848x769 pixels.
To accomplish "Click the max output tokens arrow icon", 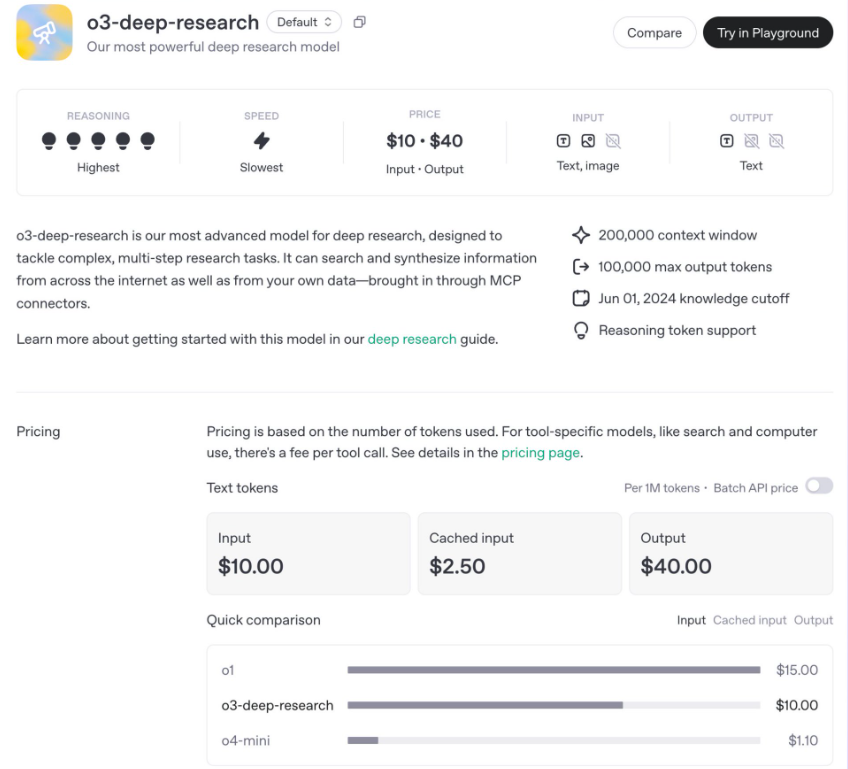I will [x=580, y=267].
